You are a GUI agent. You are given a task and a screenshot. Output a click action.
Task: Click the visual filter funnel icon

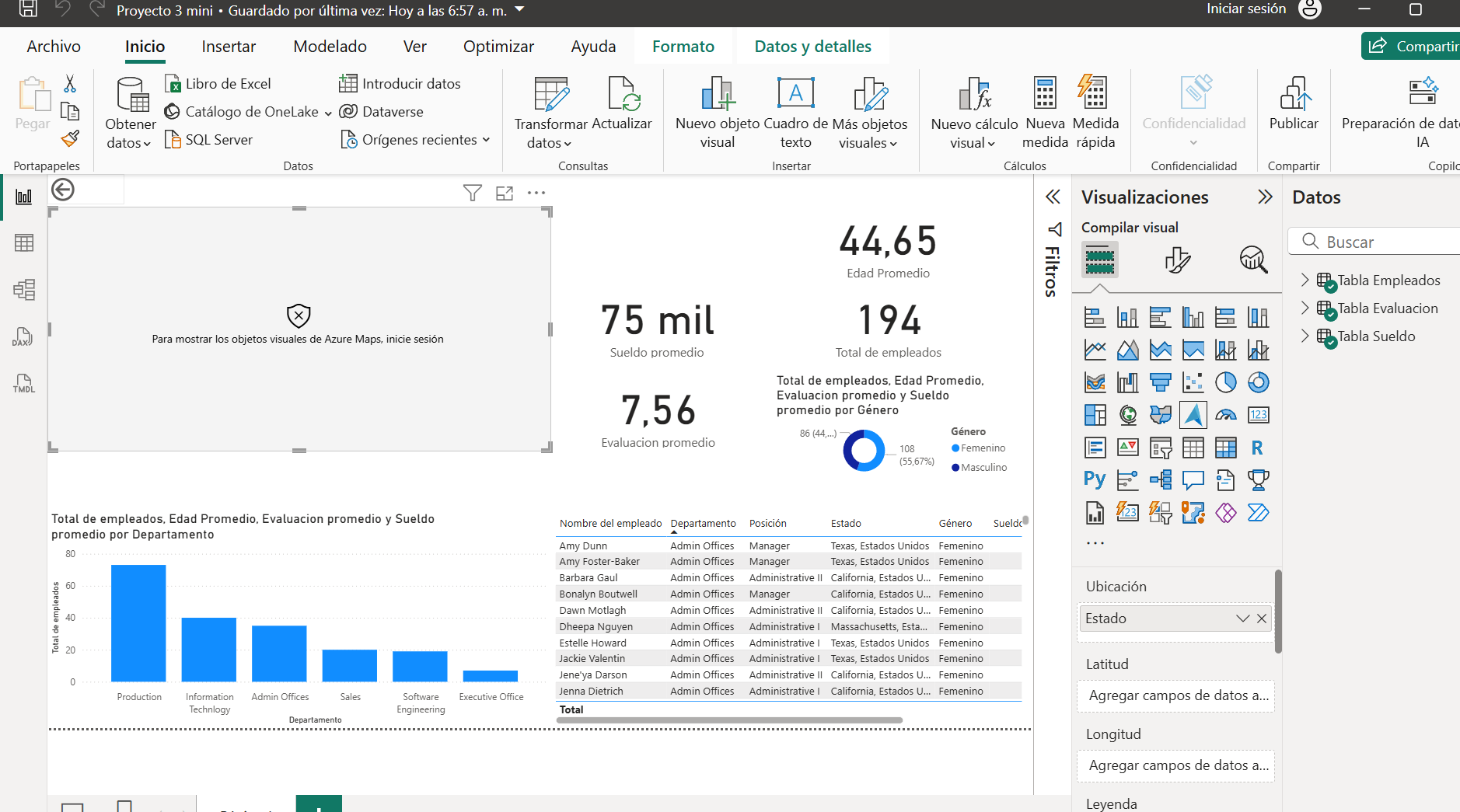(472, 193)
